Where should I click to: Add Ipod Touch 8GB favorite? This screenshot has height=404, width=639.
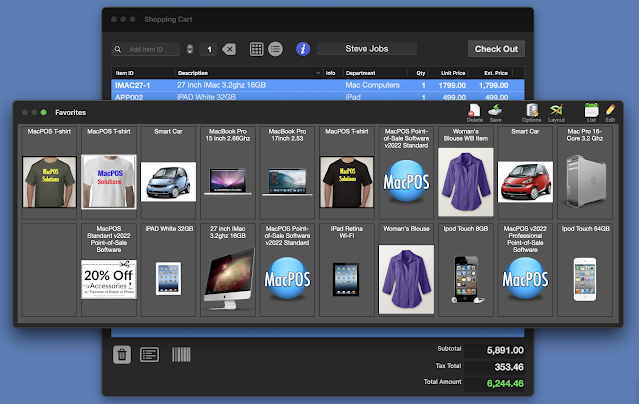tap(466, 270)
